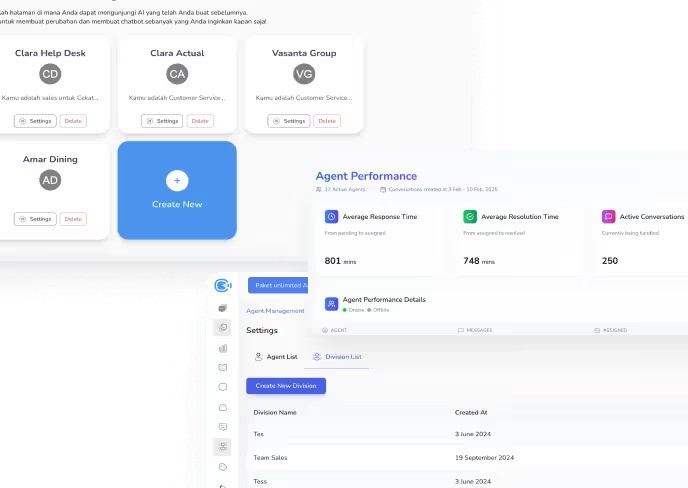Click the 748 mins resolution time value
The height and width of the screenshot is (488, 688).
[479, 261]
